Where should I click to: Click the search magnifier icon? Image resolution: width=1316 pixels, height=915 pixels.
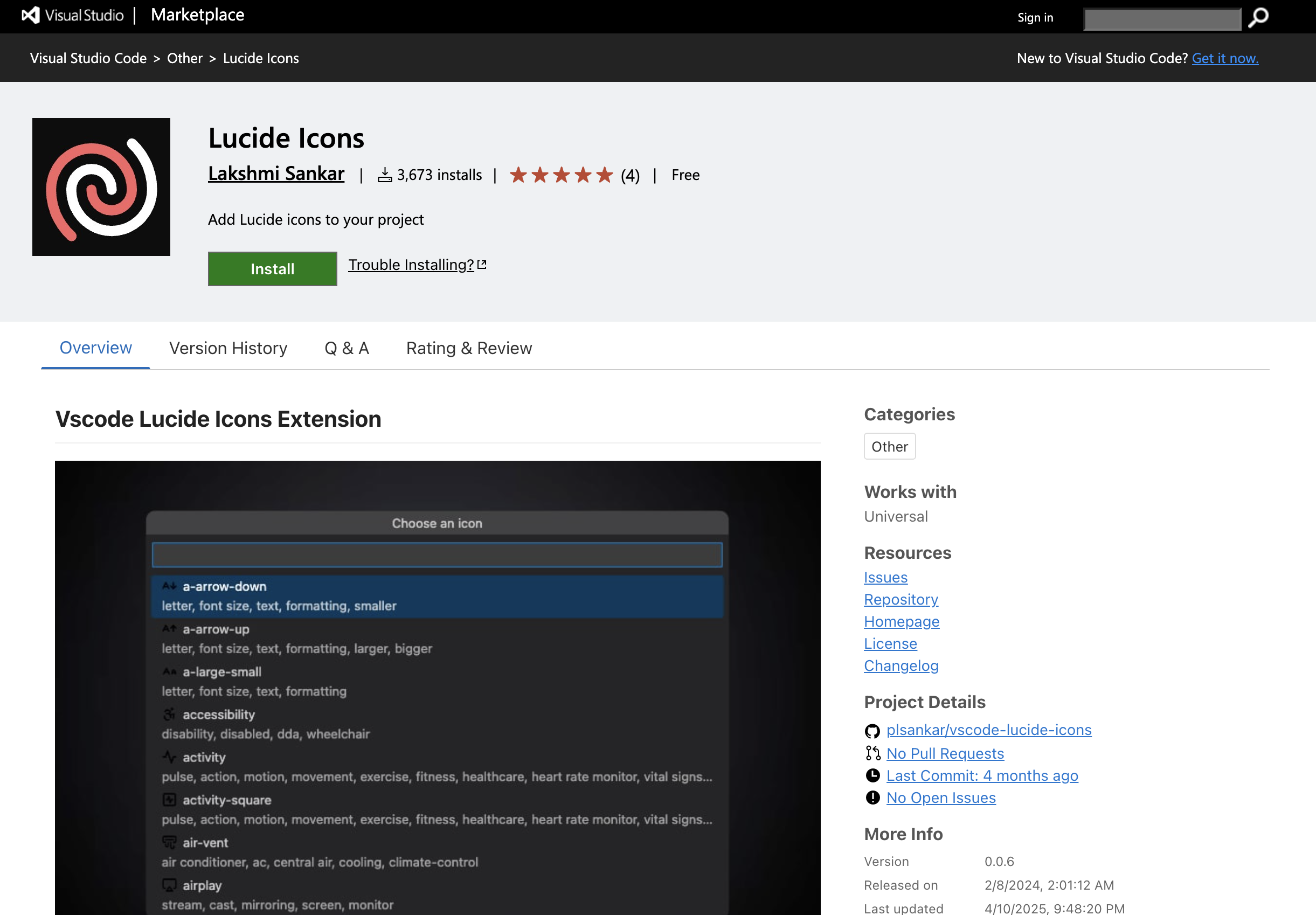click(1258, 18)
